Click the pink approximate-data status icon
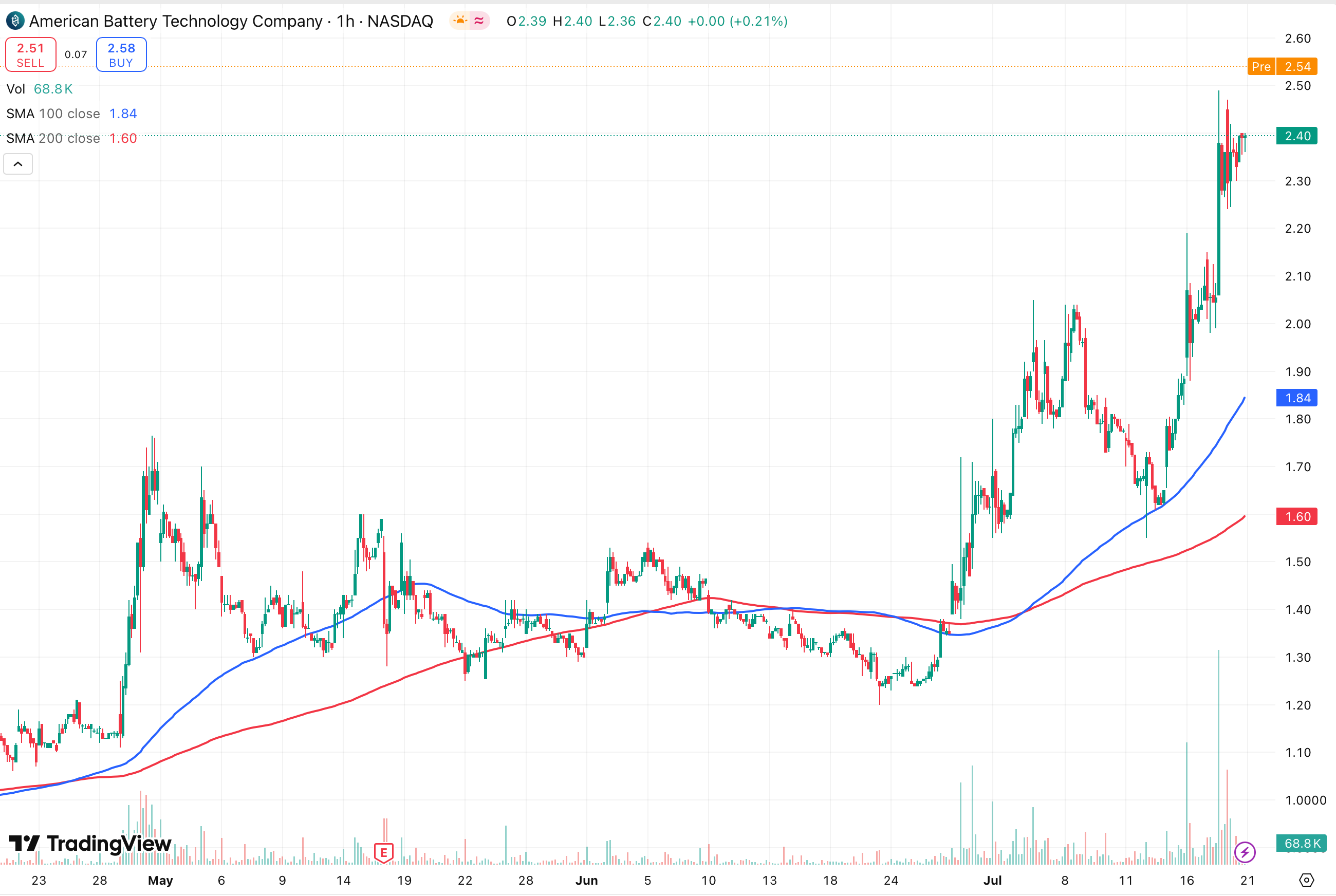The height and width of the screenshot is (896, 1336). (x=479, y=21)
